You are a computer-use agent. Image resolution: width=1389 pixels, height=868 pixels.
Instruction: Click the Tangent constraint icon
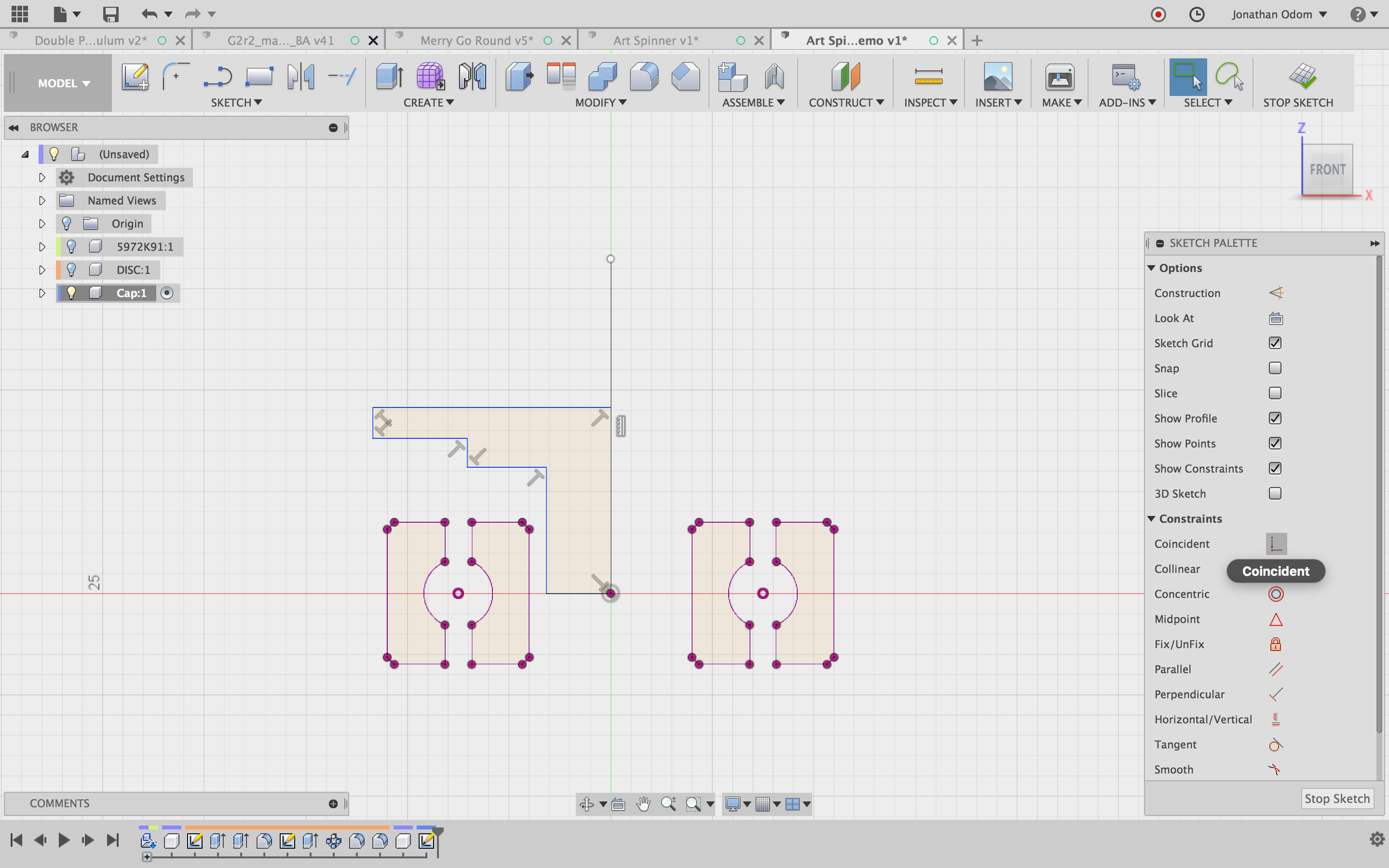(x=1276, y=745)
